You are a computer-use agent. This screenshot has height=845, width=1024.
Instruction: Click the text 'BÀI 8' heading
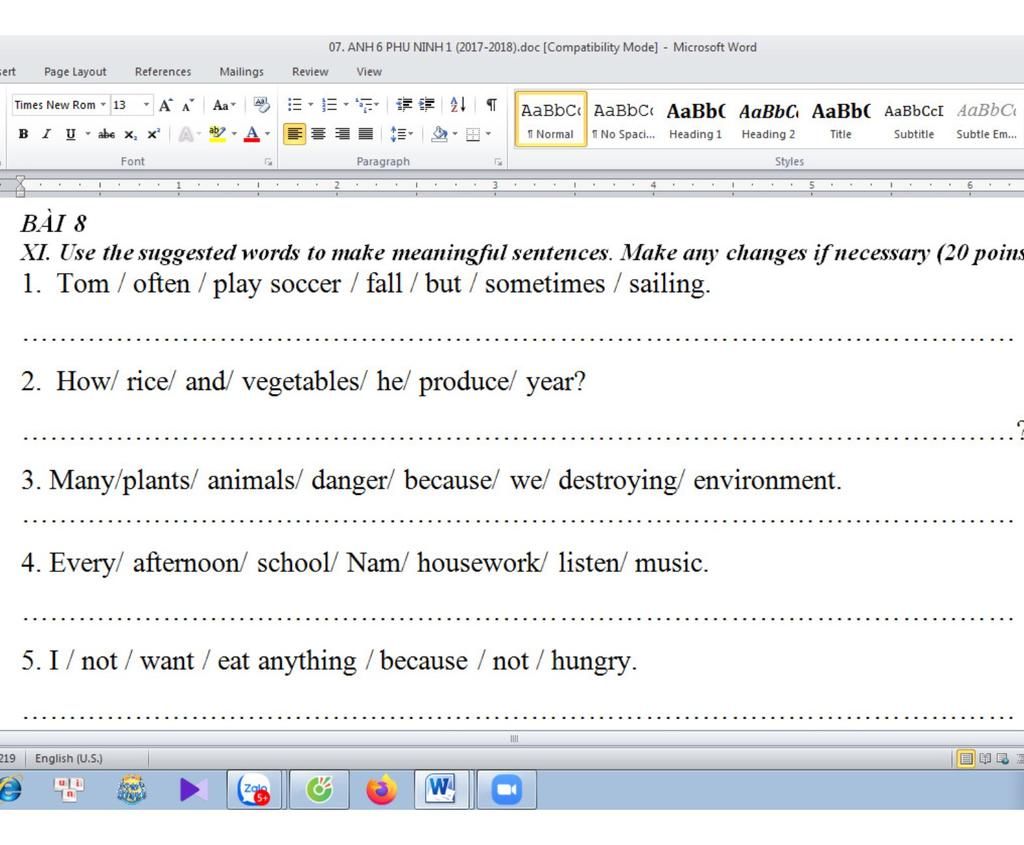(x=54, y=223)
